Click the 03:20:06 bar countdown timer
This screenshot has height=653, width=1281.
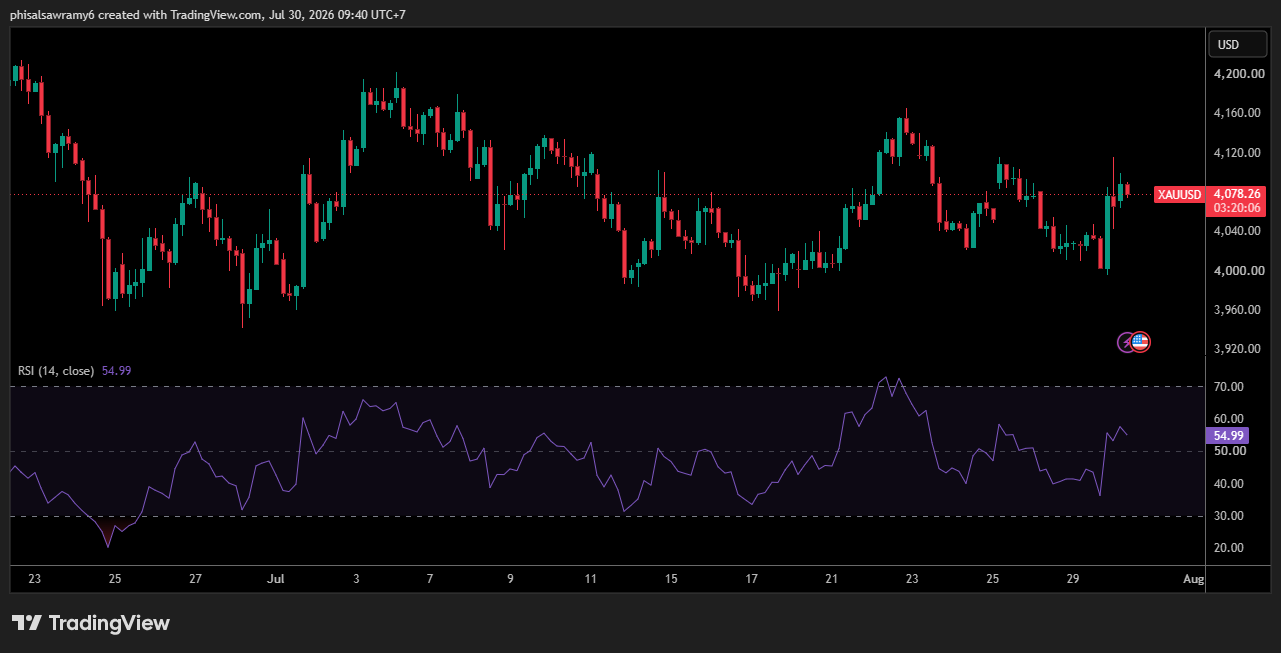click(1237, 208)
